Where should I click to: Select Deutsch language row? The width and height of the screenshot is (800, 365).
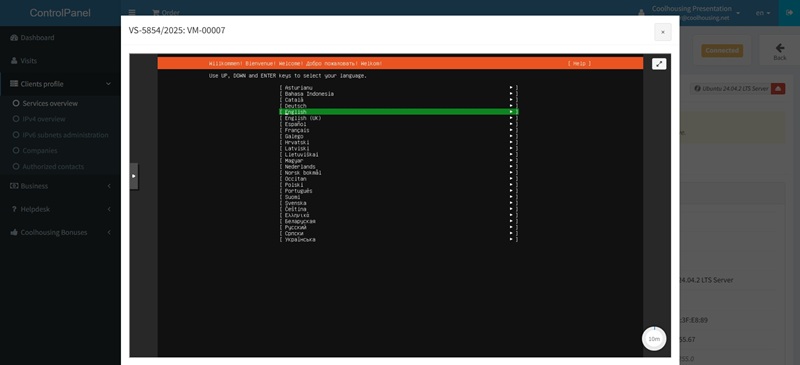pos(398,106)
